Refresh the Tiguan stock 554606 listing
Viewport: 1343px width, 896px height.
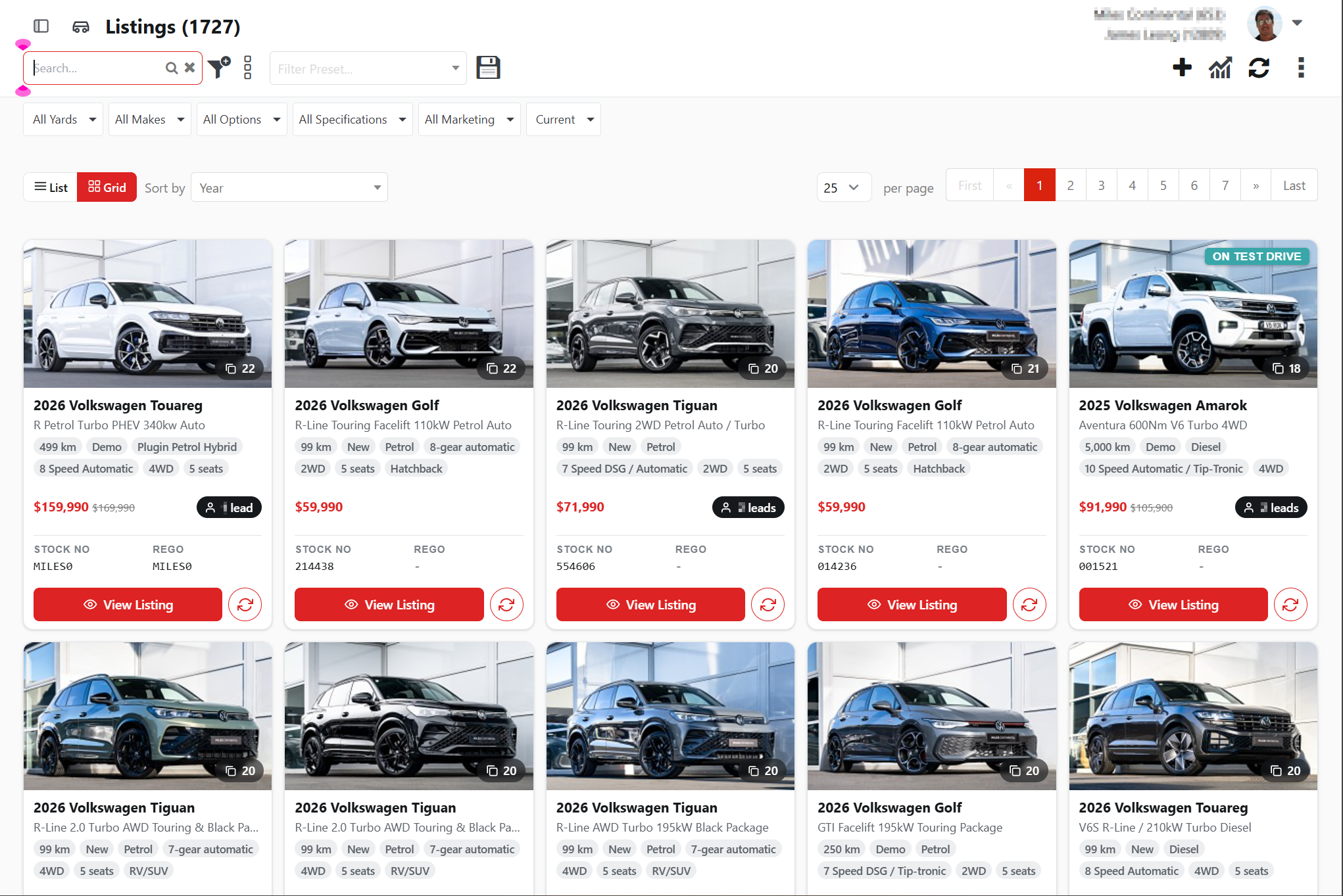point(768,605)
